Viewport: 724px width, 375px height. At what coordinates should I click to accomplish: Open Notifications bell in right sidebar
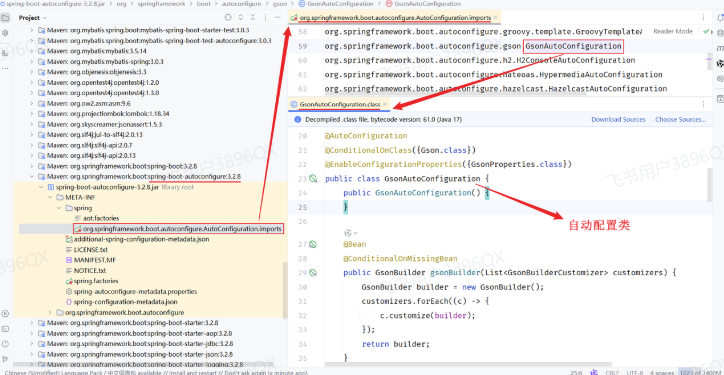(x=719, y=18)
